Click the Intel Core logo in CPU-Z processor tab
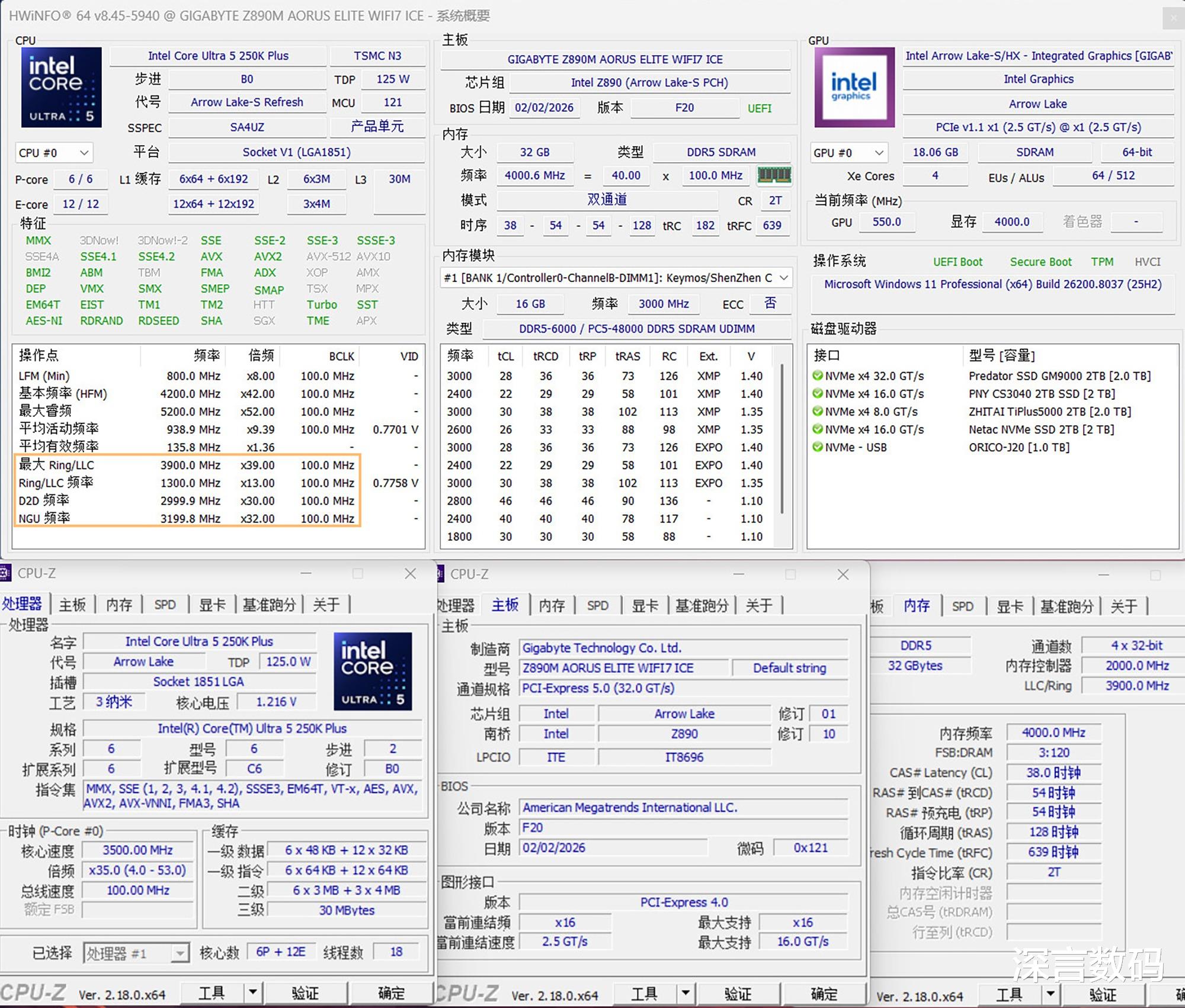The height and width of the screenshot is (1008, 1185). point(373,672)
